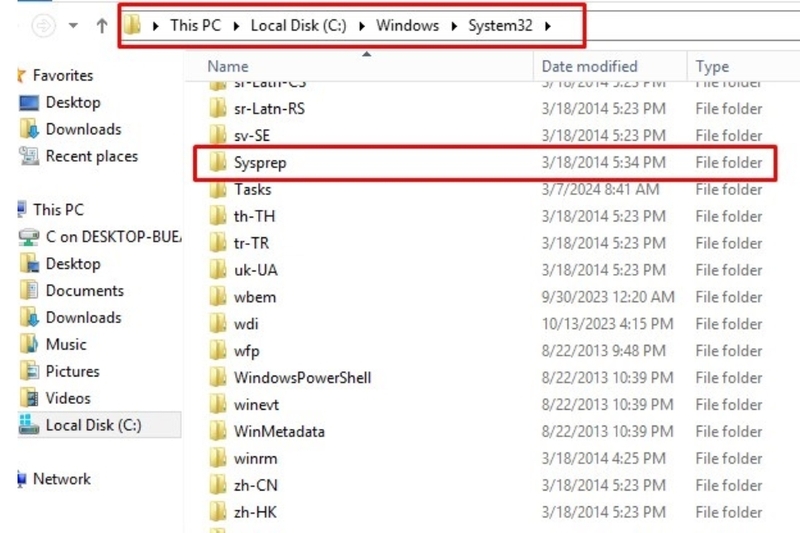Click the wbem folder icon

coord(218,296)
